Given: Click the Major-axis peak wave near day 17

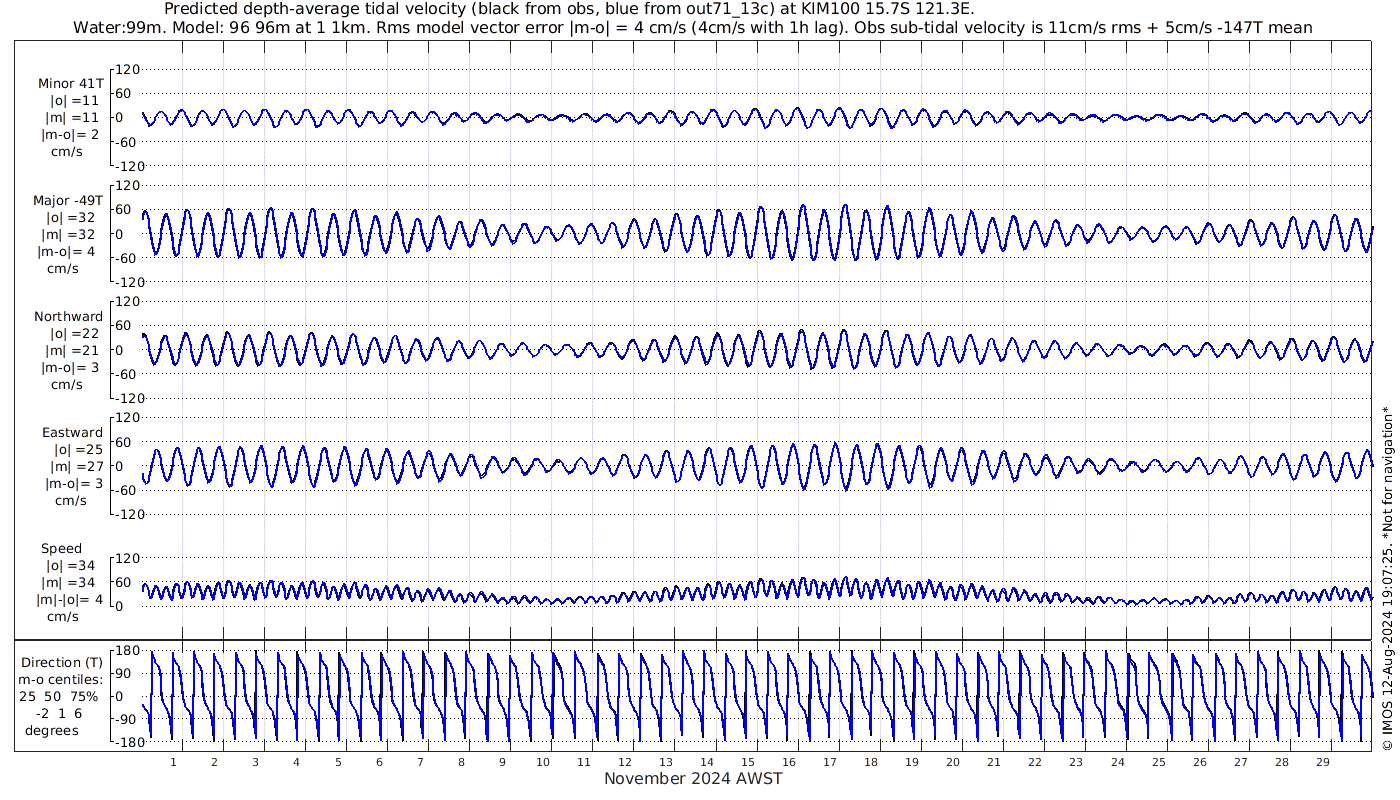Looking at the screenshot, I should coord(845,208).
